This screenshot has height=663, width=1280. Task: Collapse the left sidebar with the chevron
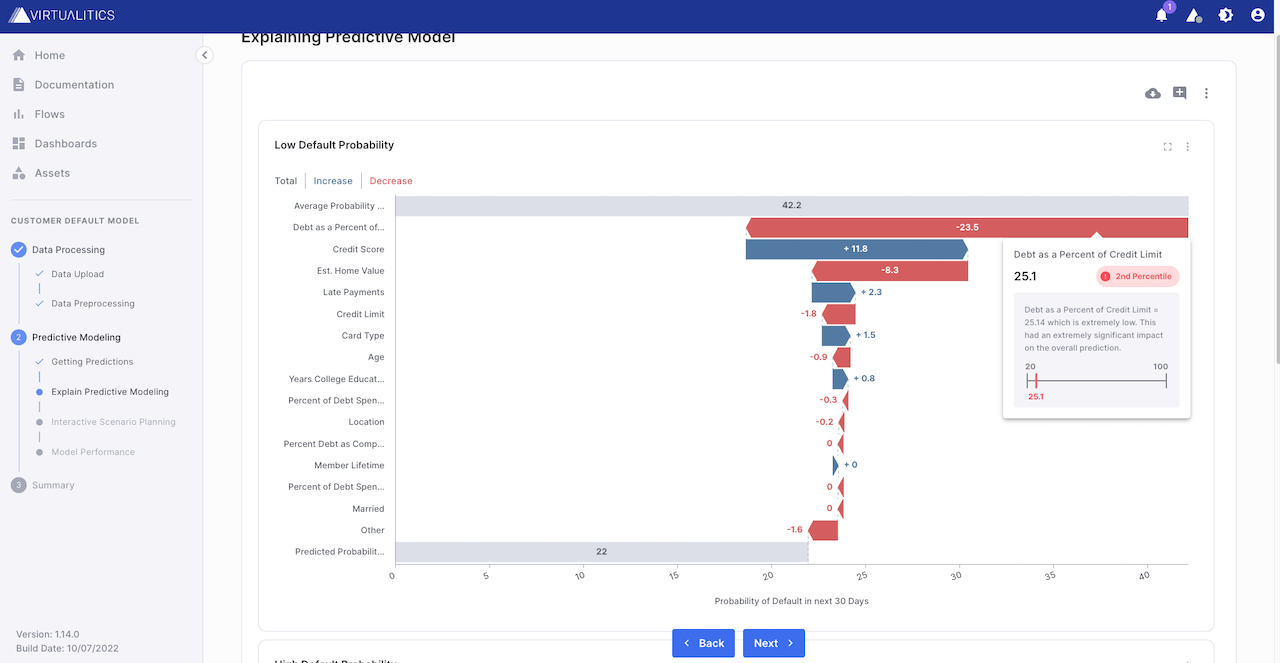(204, 55)
